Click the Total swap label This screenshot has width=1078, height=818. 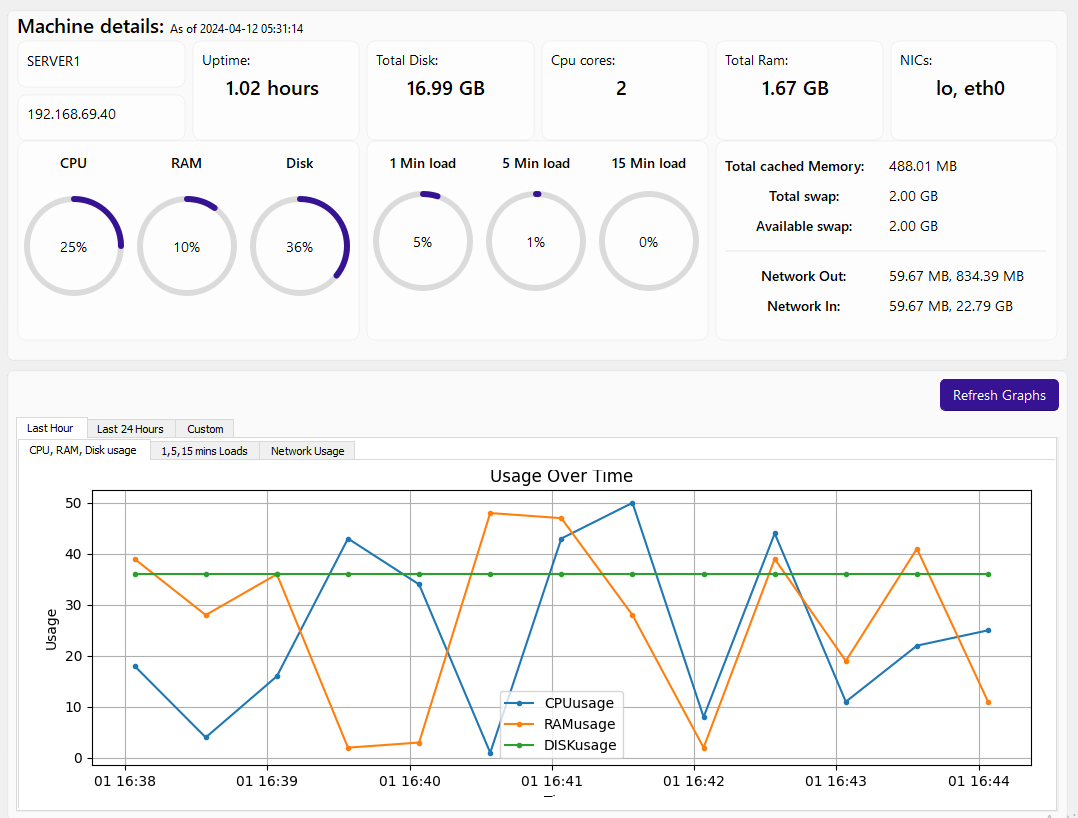pos(804,197)
